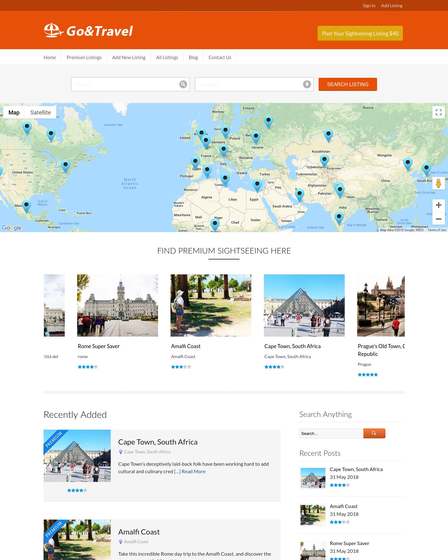
Task: Click the magnifier icon in the search field
Action: click(183, 84)
